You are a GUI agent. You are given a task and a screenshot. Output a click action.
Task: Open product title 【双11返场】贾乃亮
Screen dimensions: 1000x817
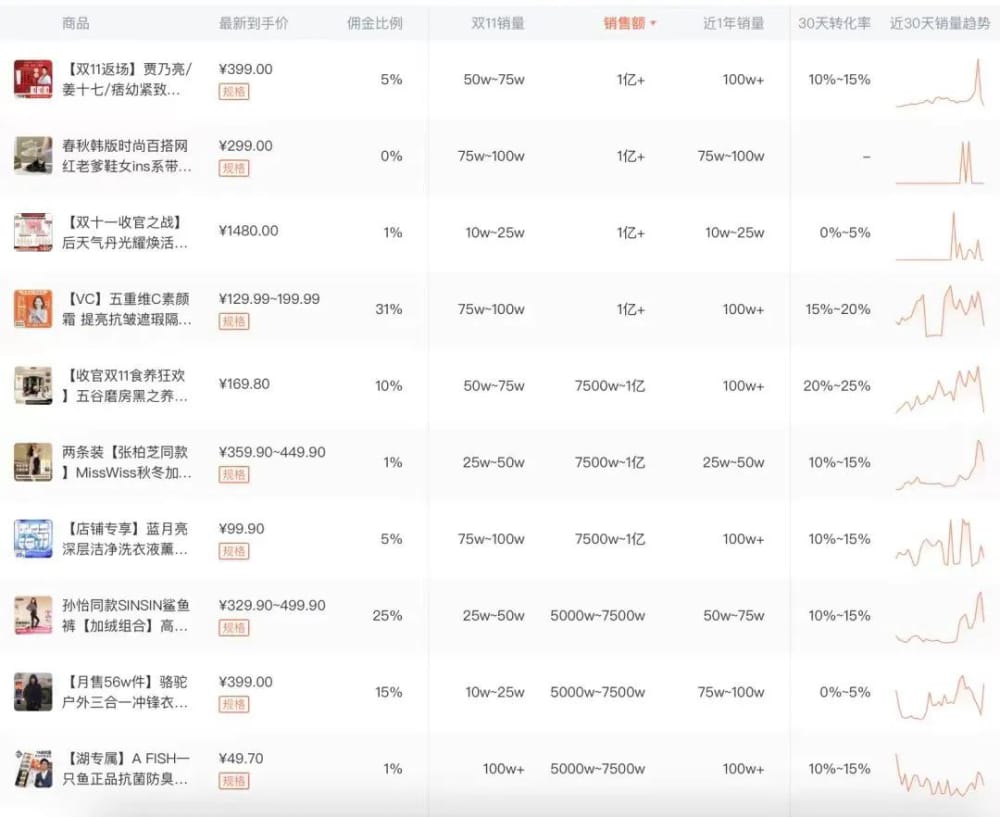tap(127, 79)
